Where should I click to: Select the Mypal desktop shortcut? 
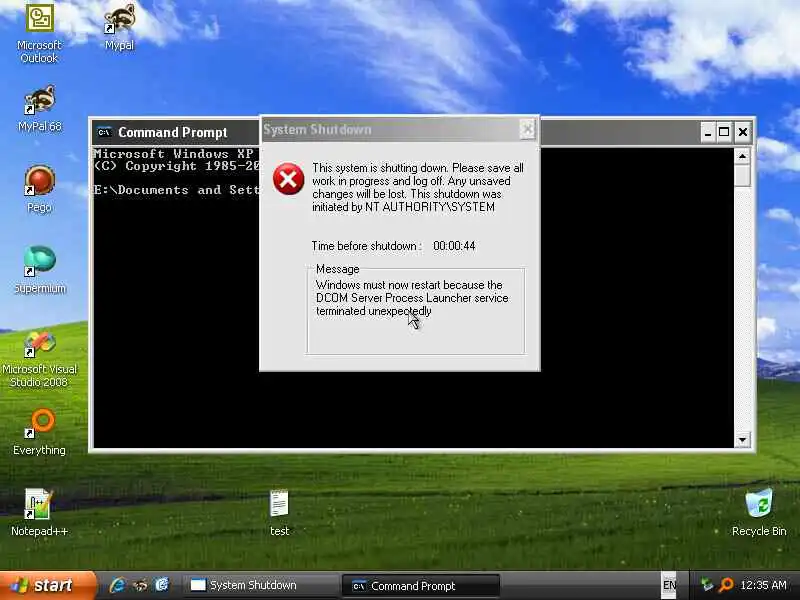tap(119, 28)
